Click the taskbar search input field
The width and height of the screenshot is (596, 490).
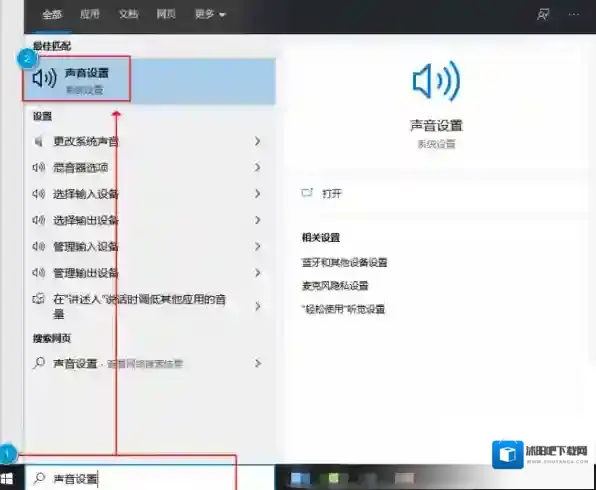150,478
